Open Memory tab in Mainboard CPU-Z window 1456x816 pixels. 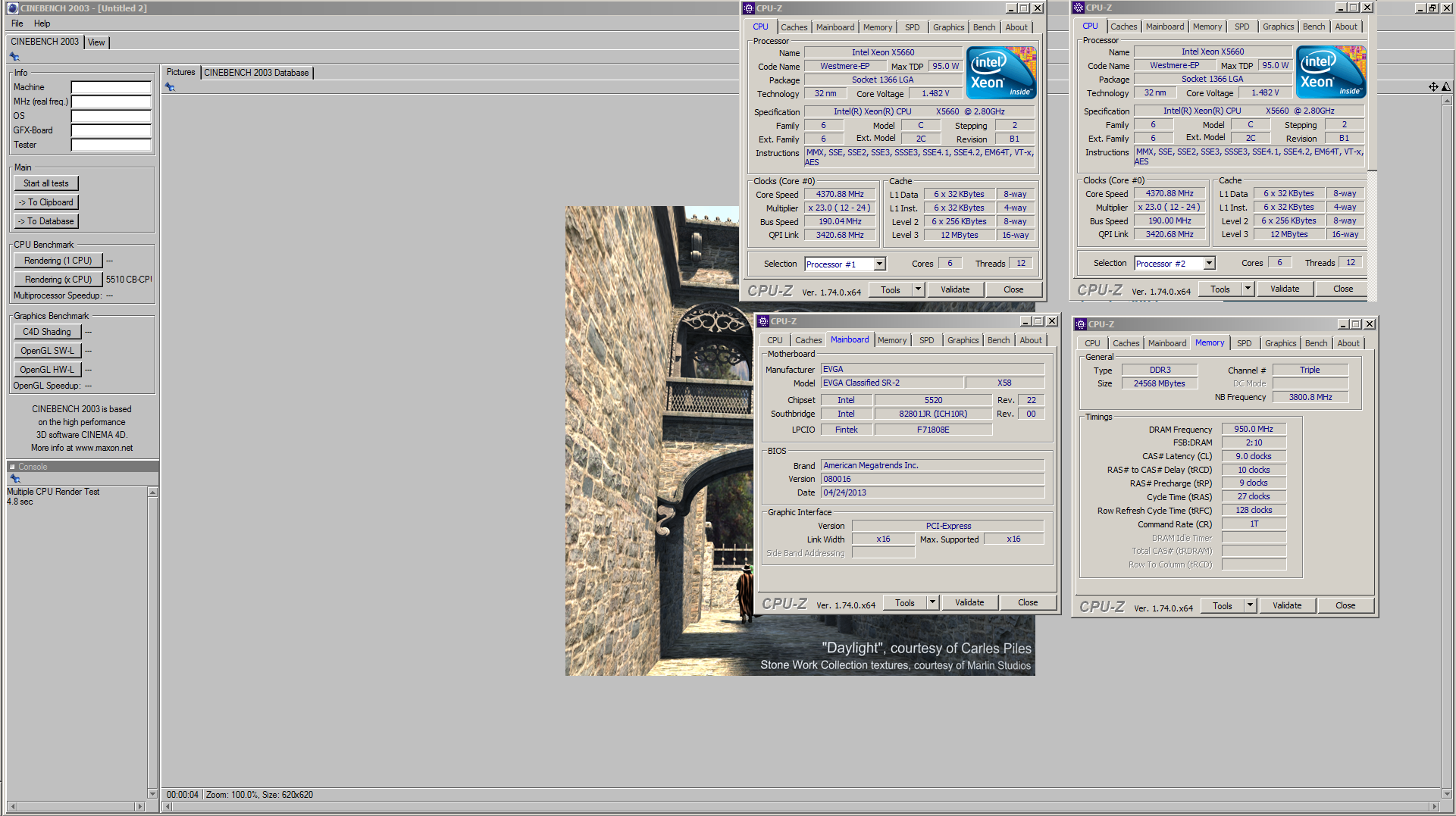pos(891,340)
